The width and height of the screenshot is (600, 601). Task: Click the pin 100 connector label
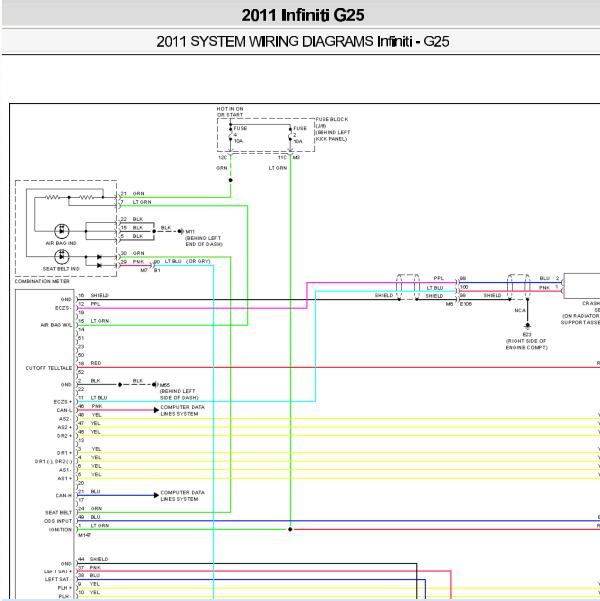click(464, 287)
